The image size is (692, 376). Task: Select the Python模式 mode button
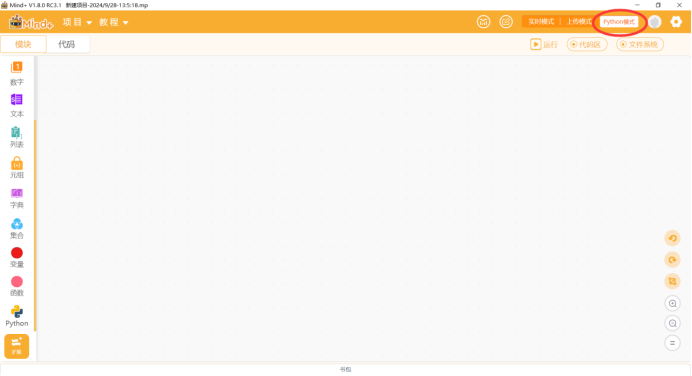tap(619, 22)
